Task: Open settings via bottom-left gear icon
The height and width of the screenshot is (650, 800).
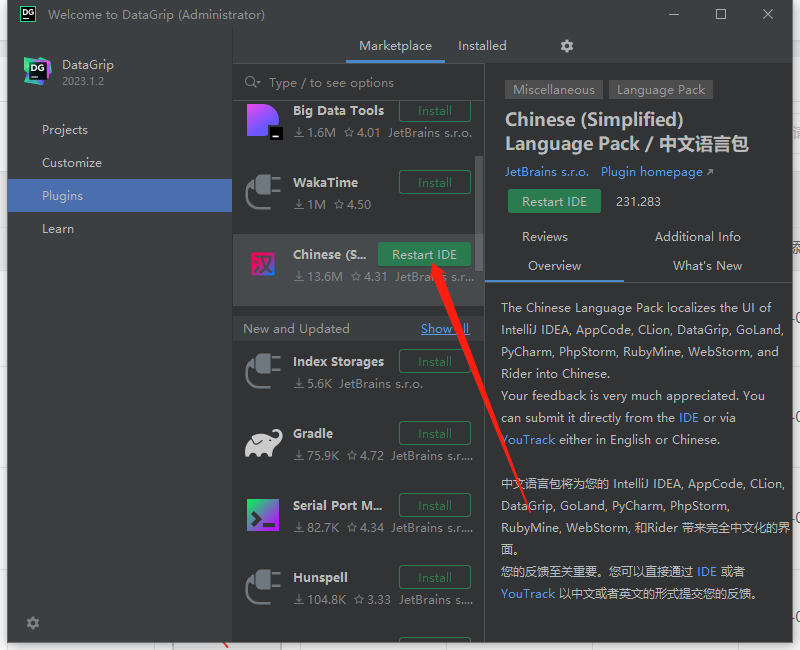Action: point(32,622)
